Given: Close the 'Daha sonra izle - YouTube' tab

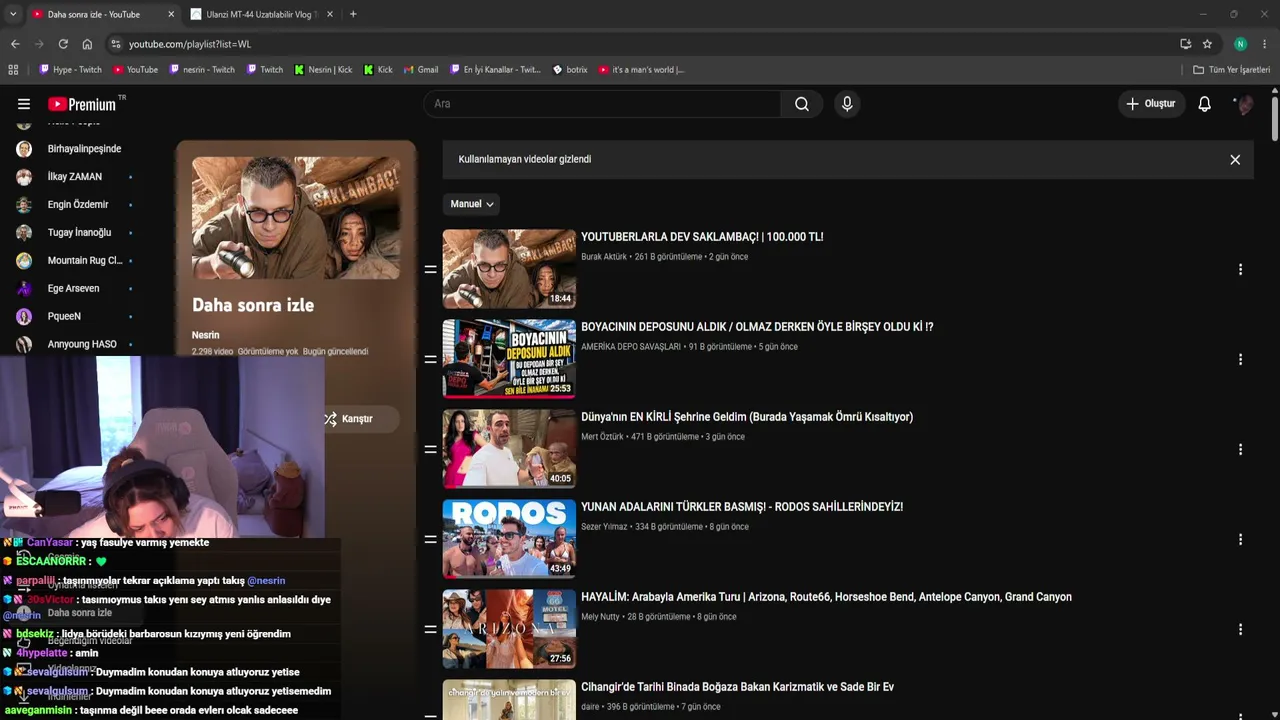Looking at the screenshot, I should [x=171, y=14].
